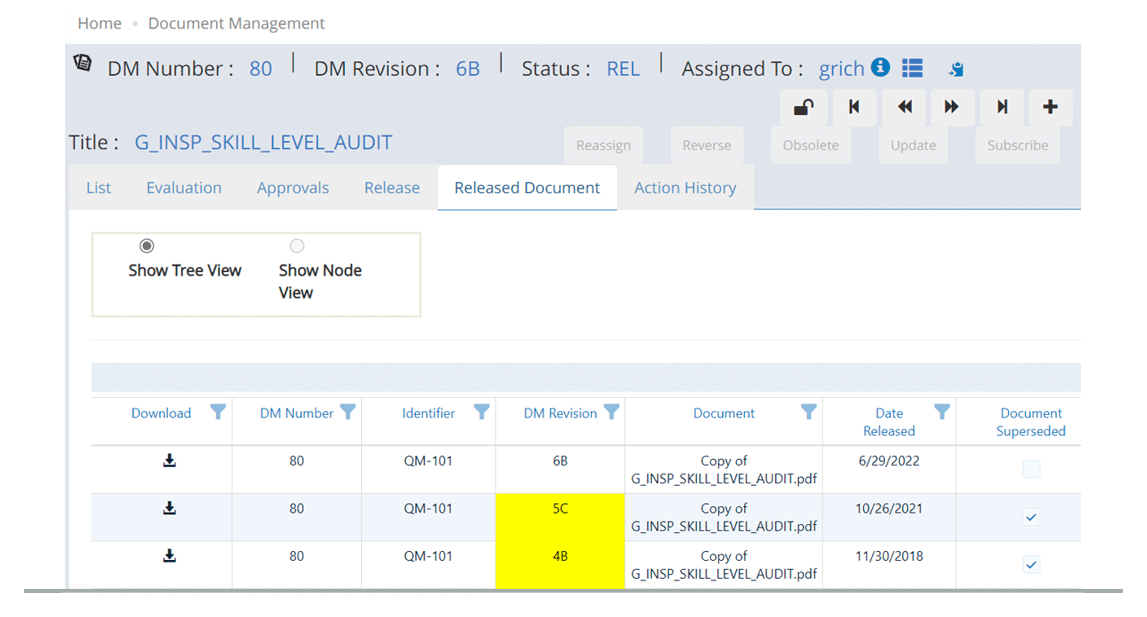
Task: Open the info icon beside grich
Action: click(882, 68)
